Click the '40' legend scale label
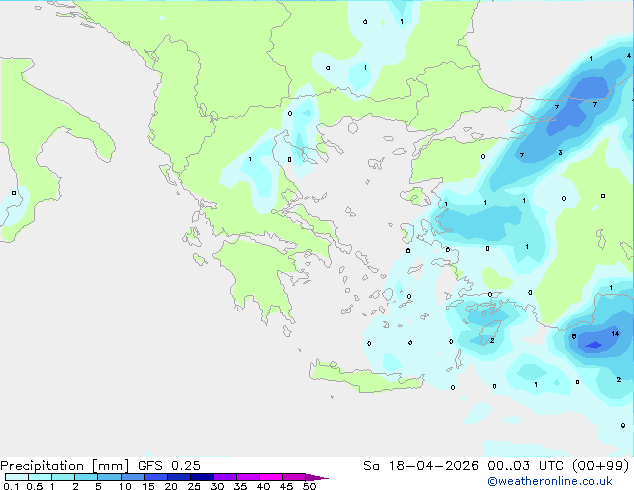634x490 pixels. click(x=263, y=486)
